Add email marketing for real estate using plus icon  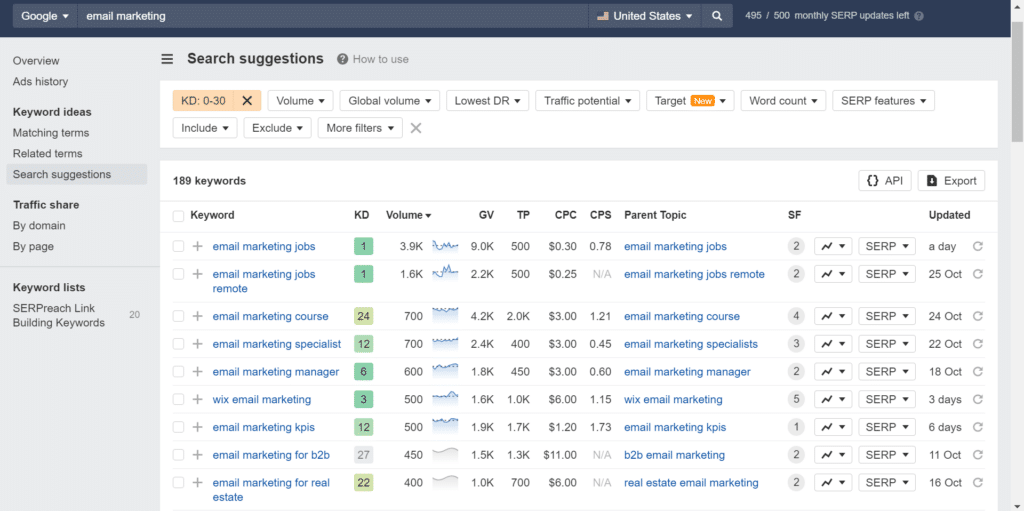pyautogui.click(x=198, y=483)
